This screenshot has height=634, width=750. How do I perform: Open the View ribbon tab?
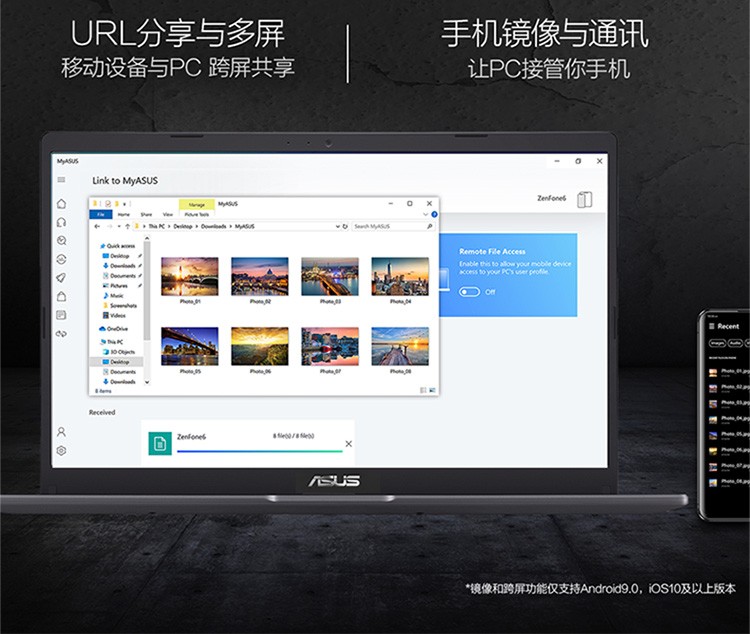(168, 214)
